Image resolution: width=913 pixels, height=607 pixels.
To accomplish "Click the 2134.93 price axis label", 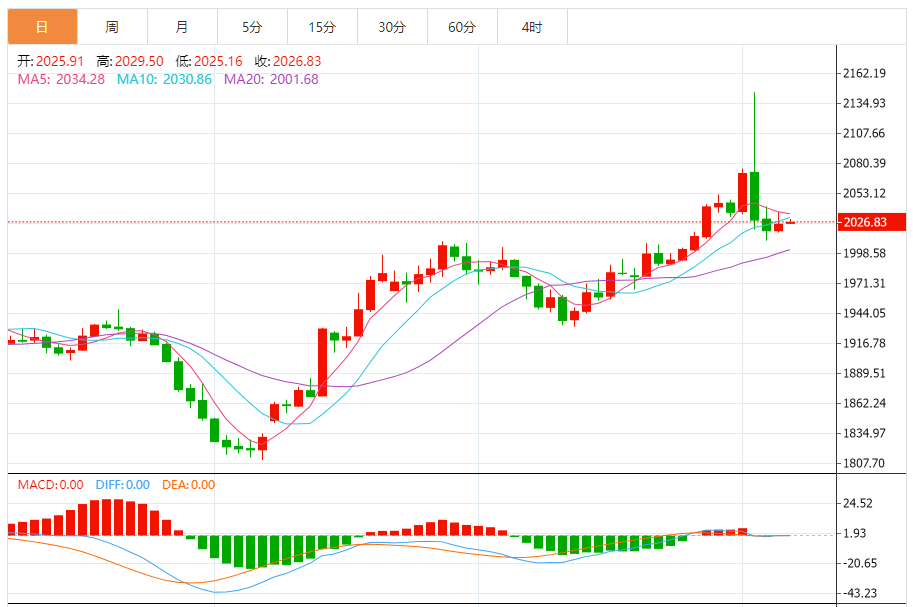I will pyautogui.click(x=864, y=103).
